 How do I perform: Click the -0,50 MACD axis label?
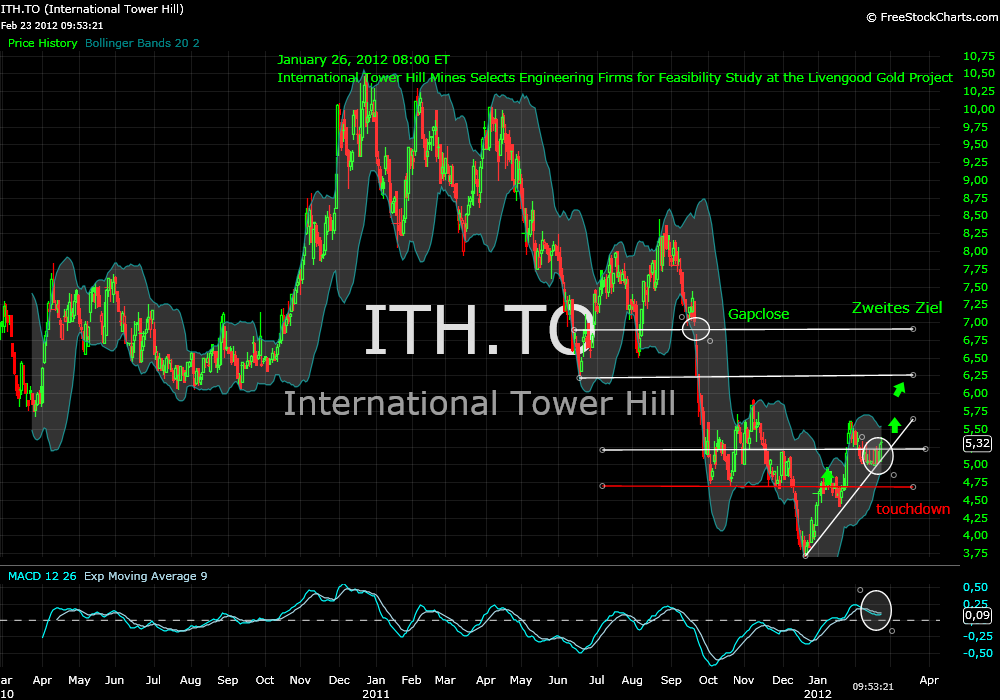[977, 653]
